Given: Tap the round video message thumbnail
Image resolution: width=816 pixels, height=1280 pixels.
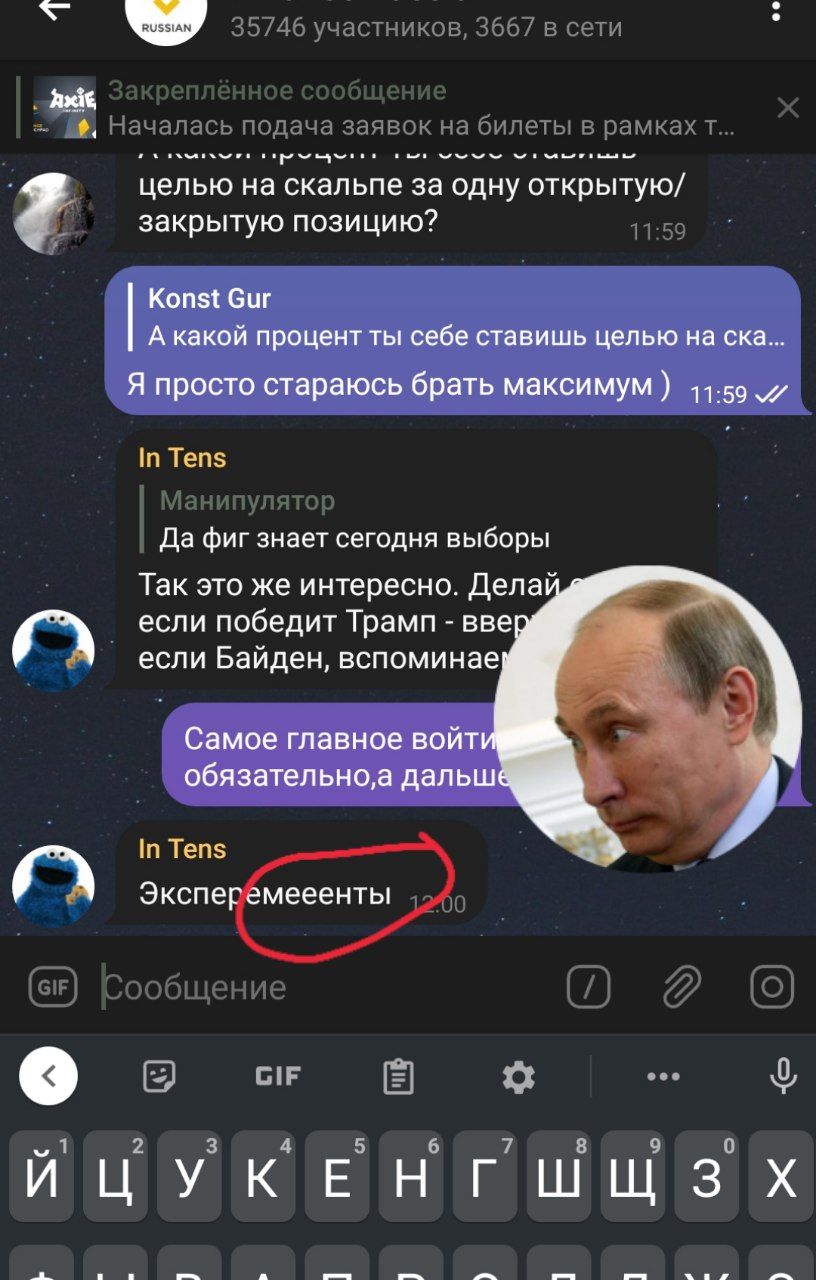Looking at the screenshot, I should (x=652, y=720).
